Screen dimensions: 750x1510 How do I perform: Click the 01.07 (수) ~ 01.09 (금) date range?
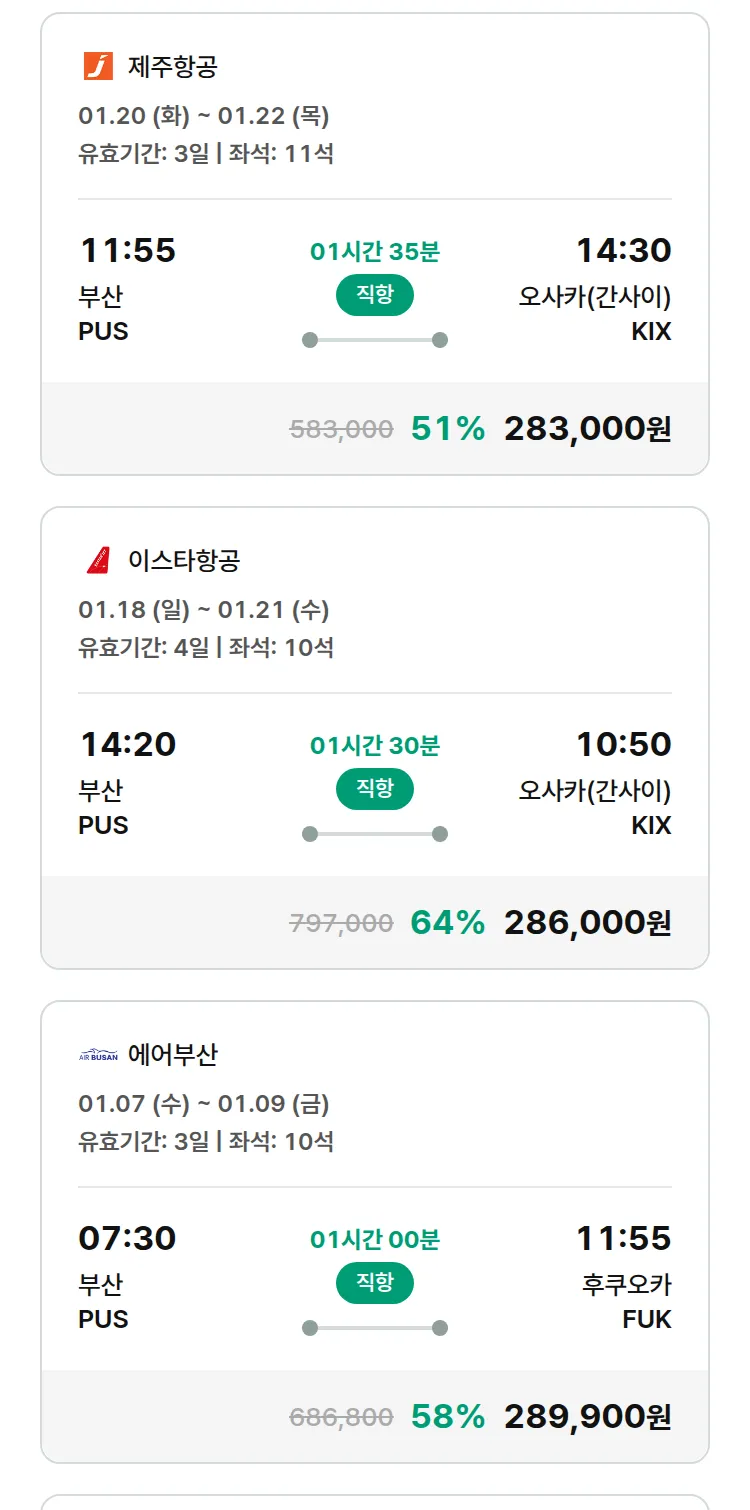(x=204, y=1104)
